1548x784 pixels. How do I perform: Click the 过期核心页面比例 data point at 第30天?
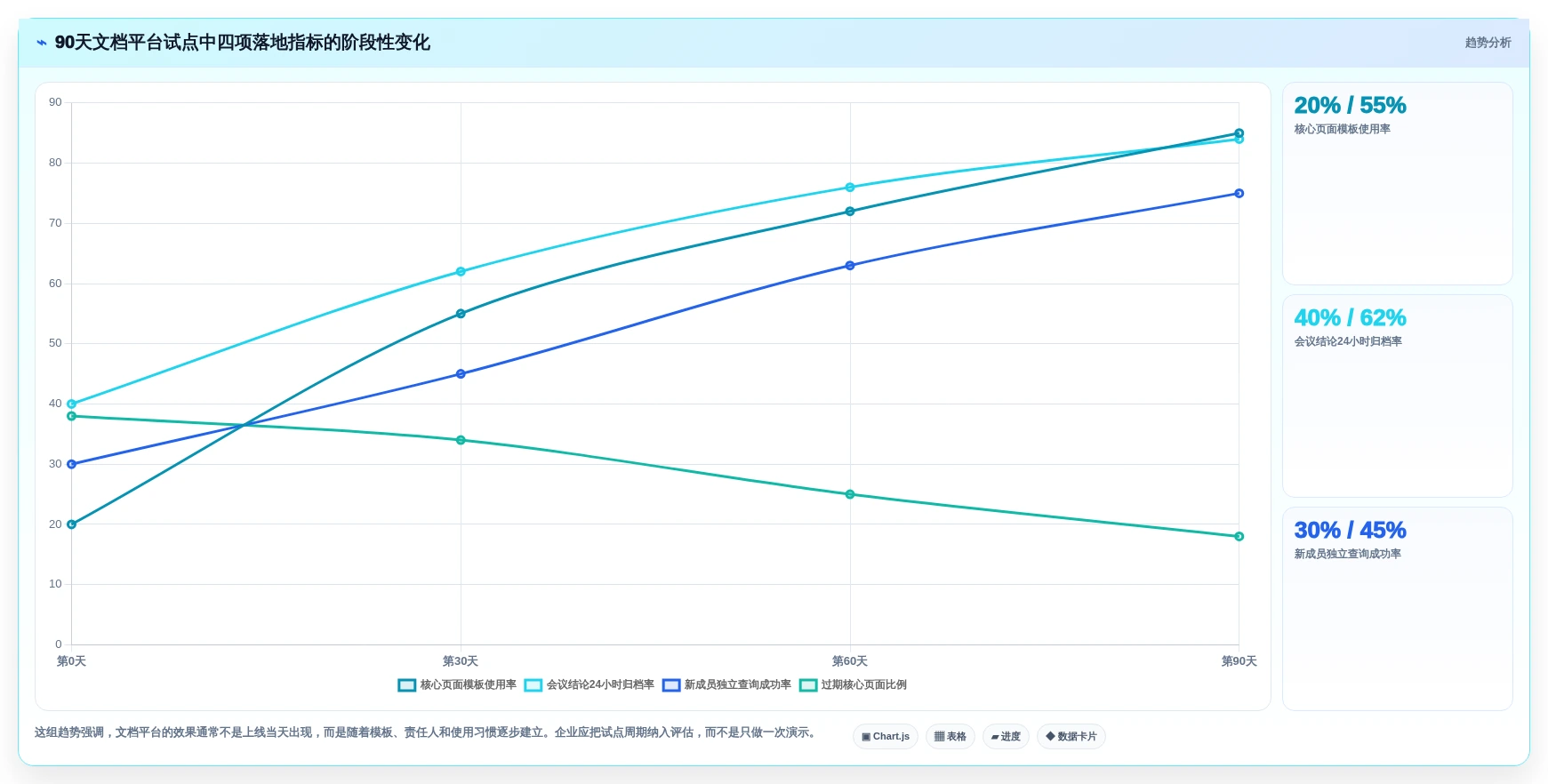pyautogui.click(x=461, y=440)
